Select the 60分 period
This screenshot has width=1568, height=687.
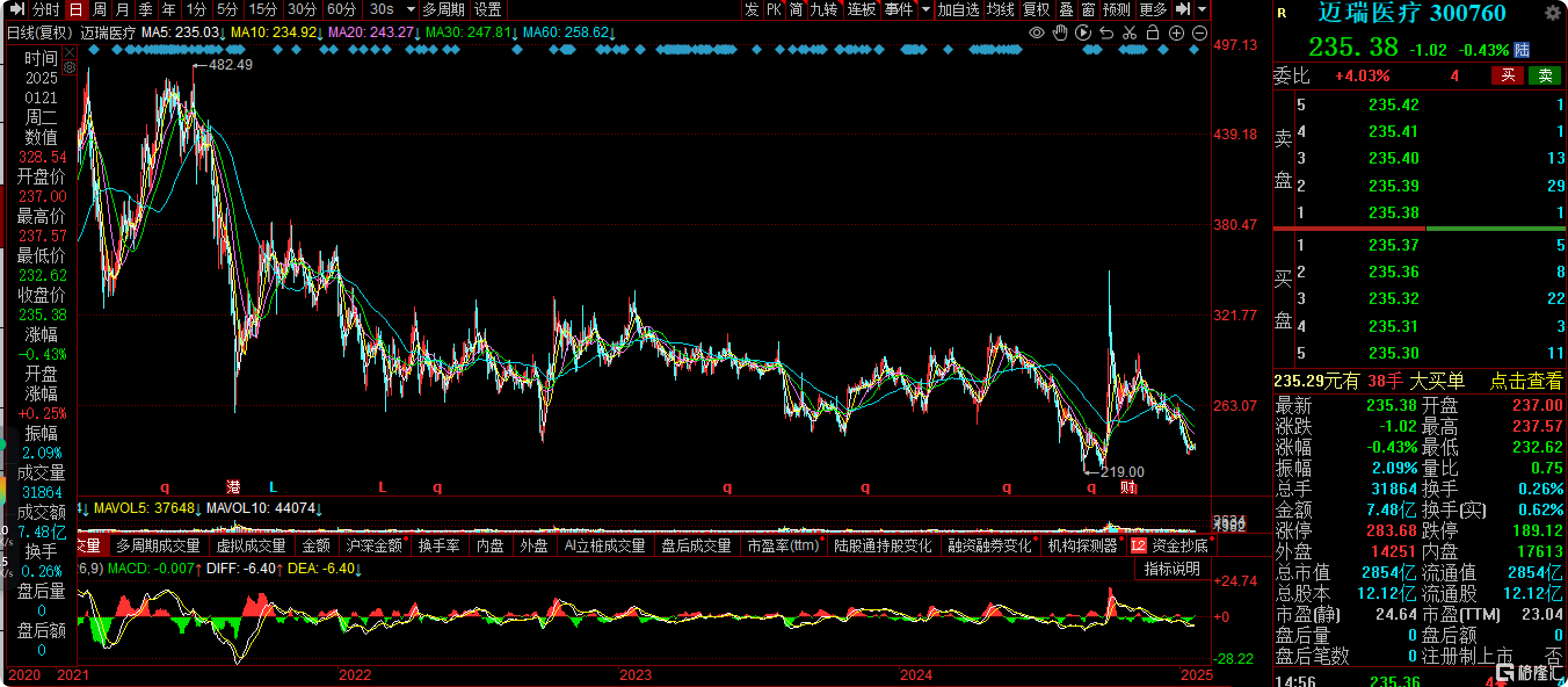[342, 9]
